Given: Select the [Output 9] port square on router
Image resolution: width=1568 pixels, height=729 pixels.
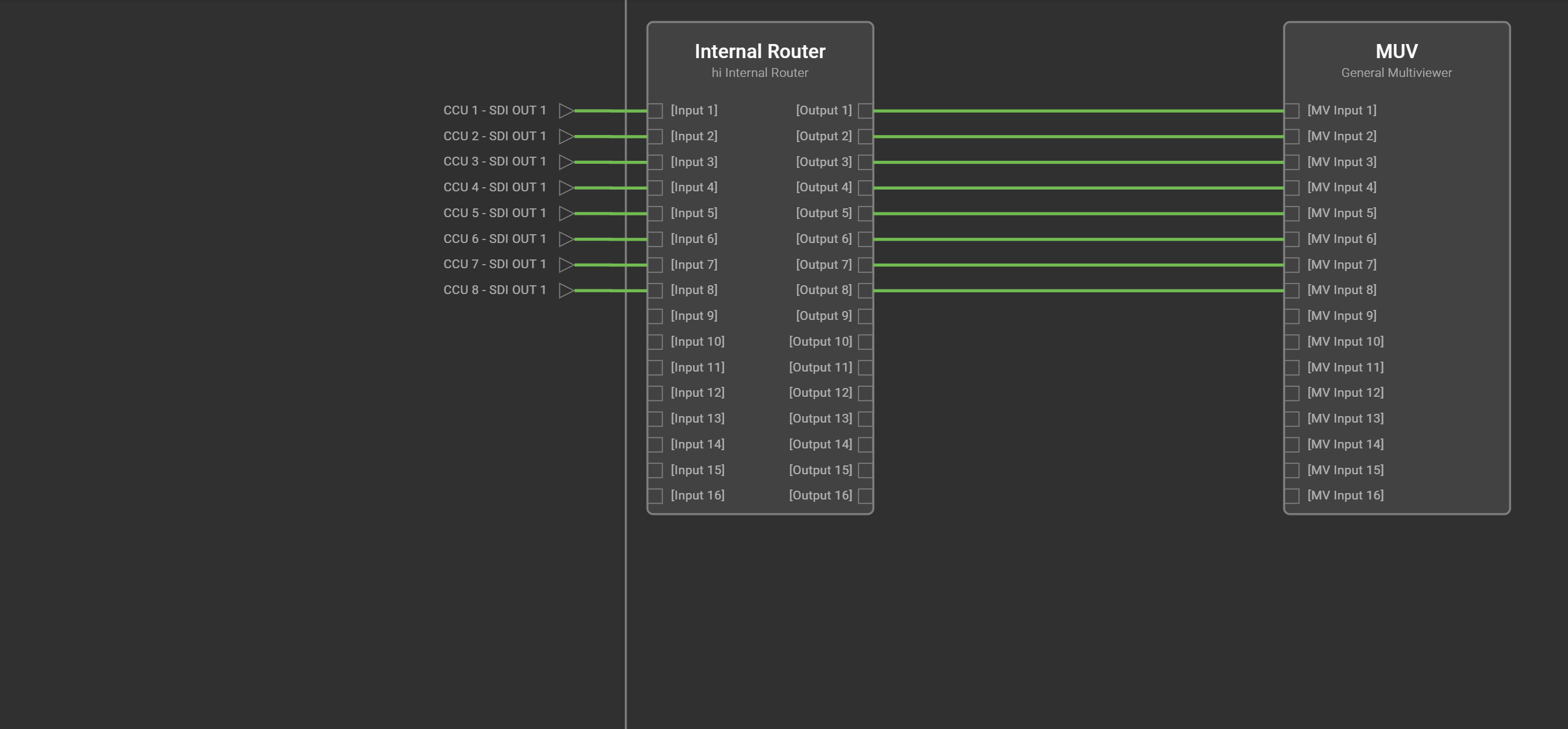Looking at the screenshot, I should pos(865,316).
